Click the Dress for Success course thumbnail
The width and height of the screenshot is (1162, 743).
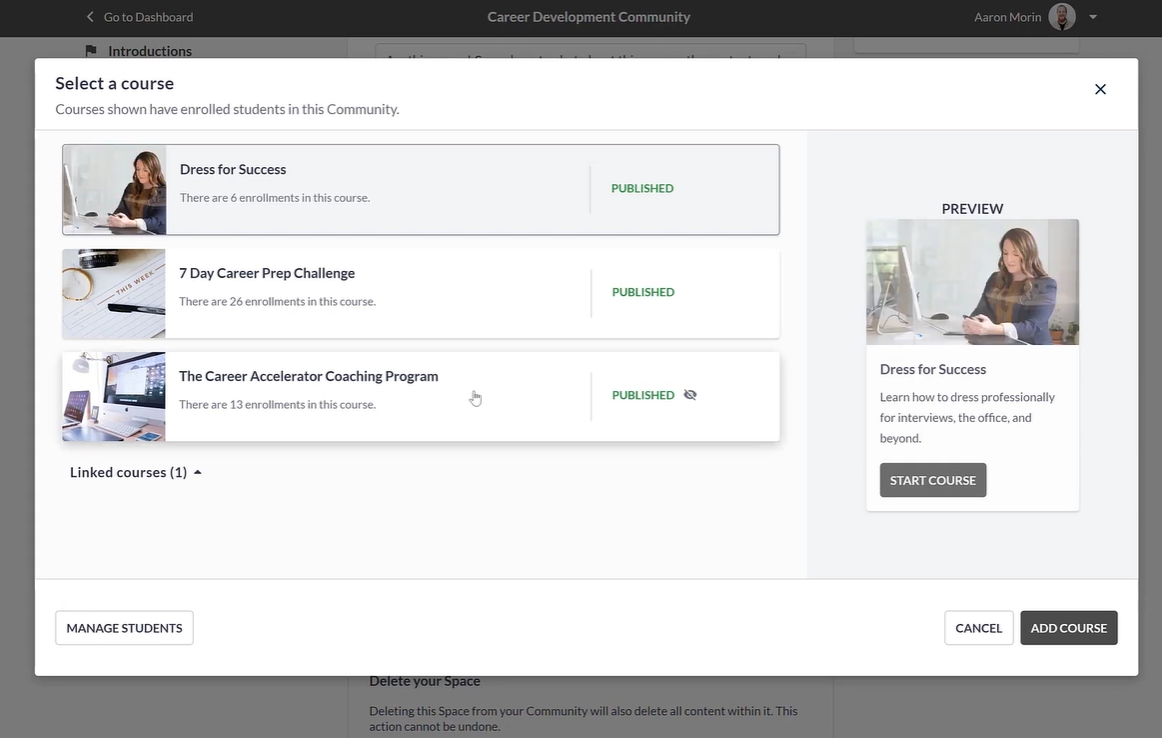click(114, 189)
